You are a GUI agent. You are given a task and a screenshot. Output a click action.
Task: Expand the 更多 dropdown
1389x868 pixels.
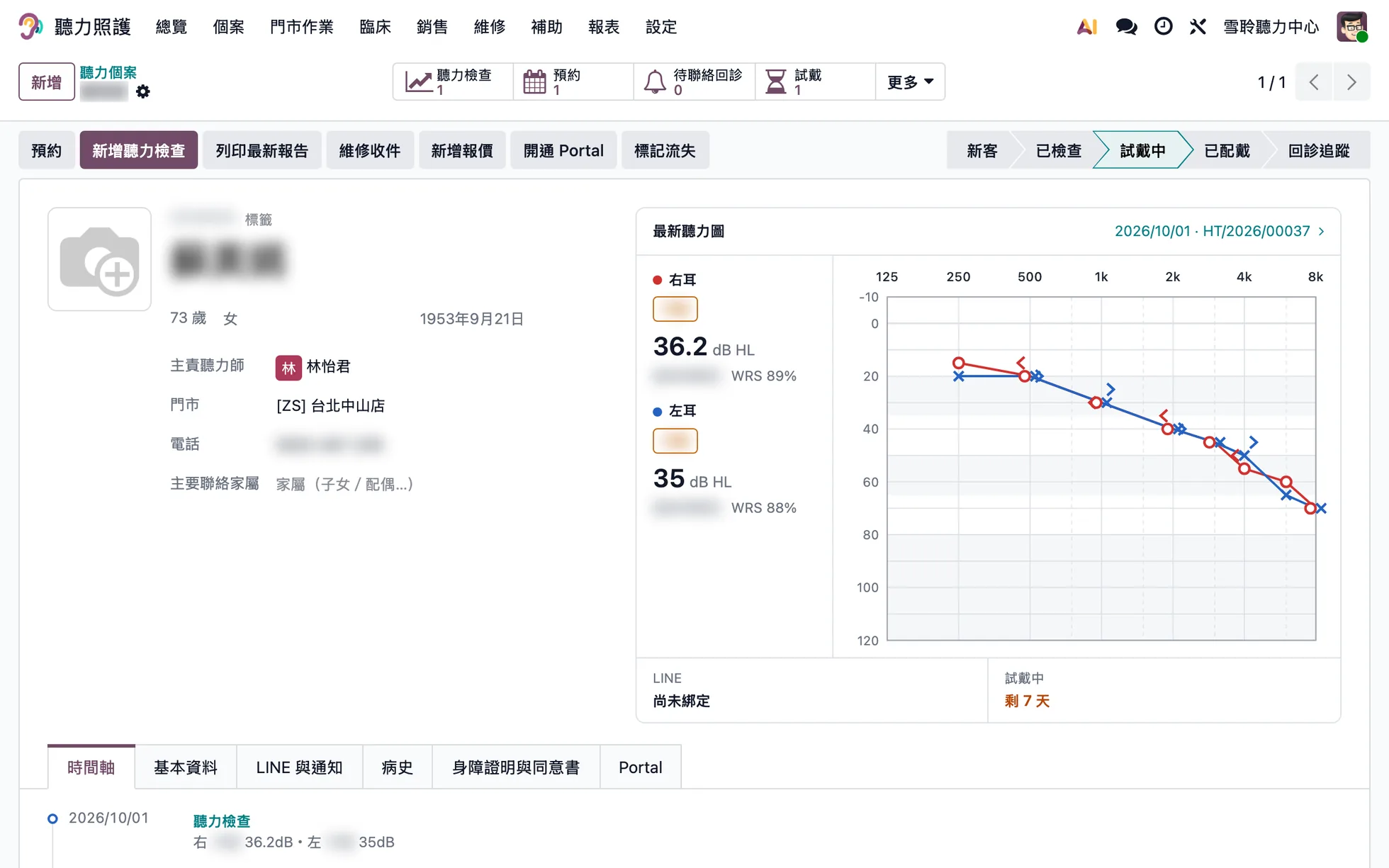[910, 82]
